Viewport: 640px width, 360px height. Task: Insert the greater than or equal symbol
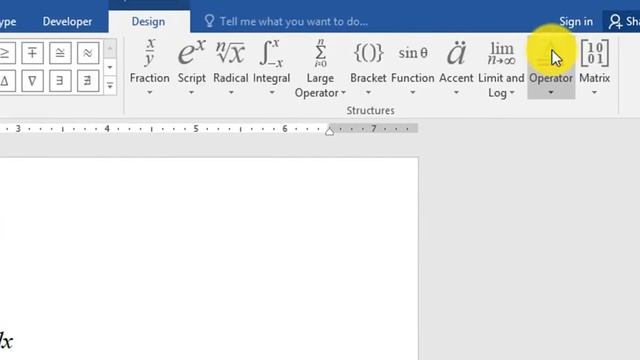pyautogui.click(x=7, y=53)
